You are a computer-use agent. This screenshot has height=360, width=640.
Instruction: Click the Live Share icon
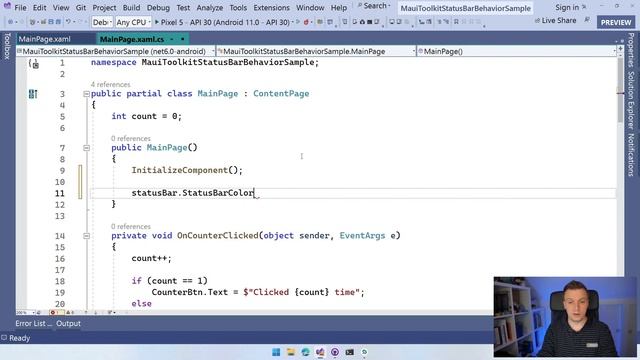coord(537,20)
